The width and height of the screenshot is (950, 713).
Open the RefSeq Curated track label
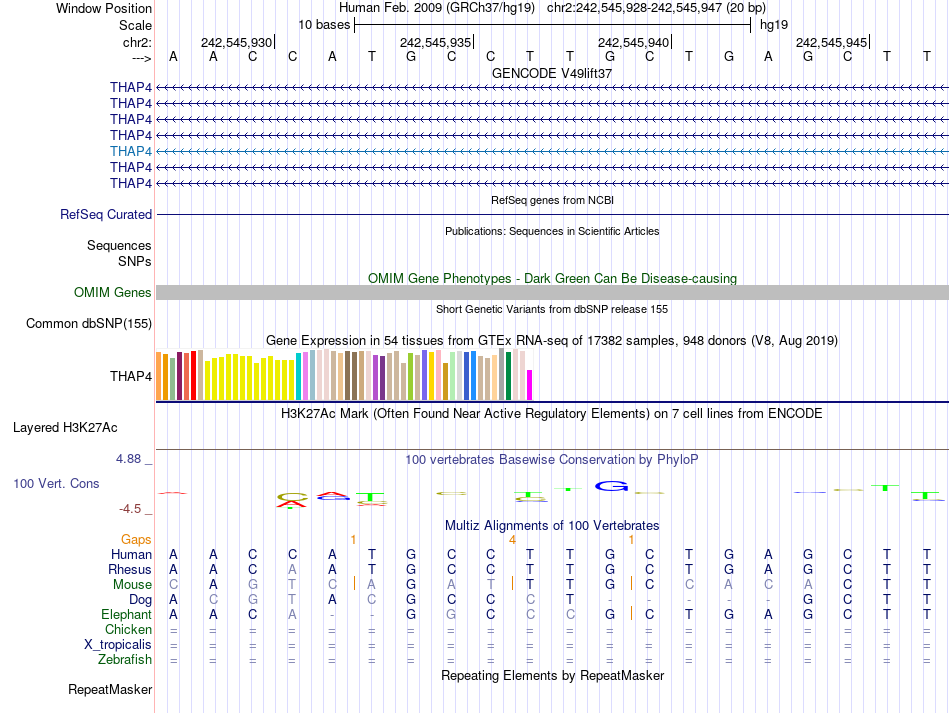[106, 214]
